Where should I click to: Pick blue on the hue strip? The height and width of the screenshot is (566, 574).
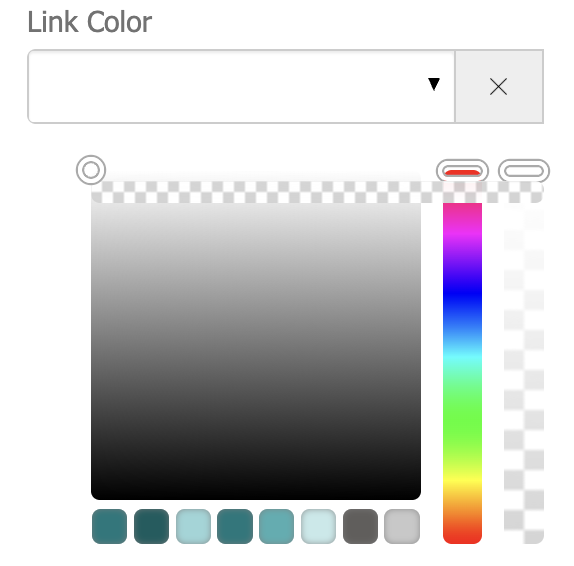tap(462, 292)
